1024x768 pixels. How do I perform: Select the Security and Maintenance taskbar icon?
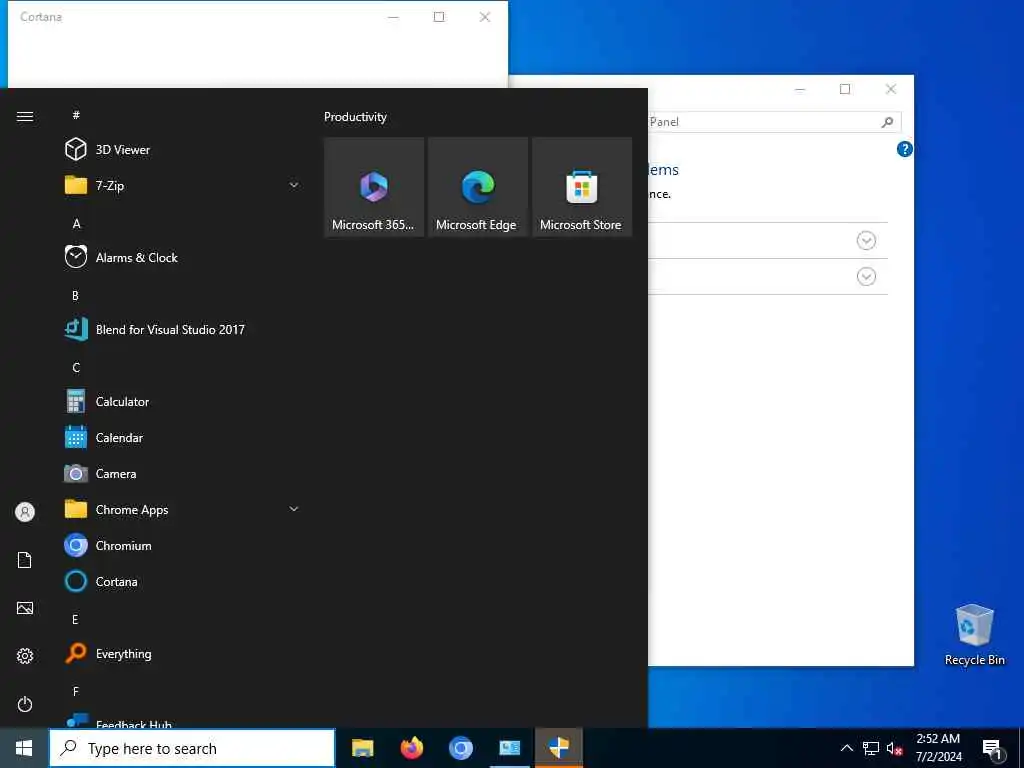[x=559, y=748]
